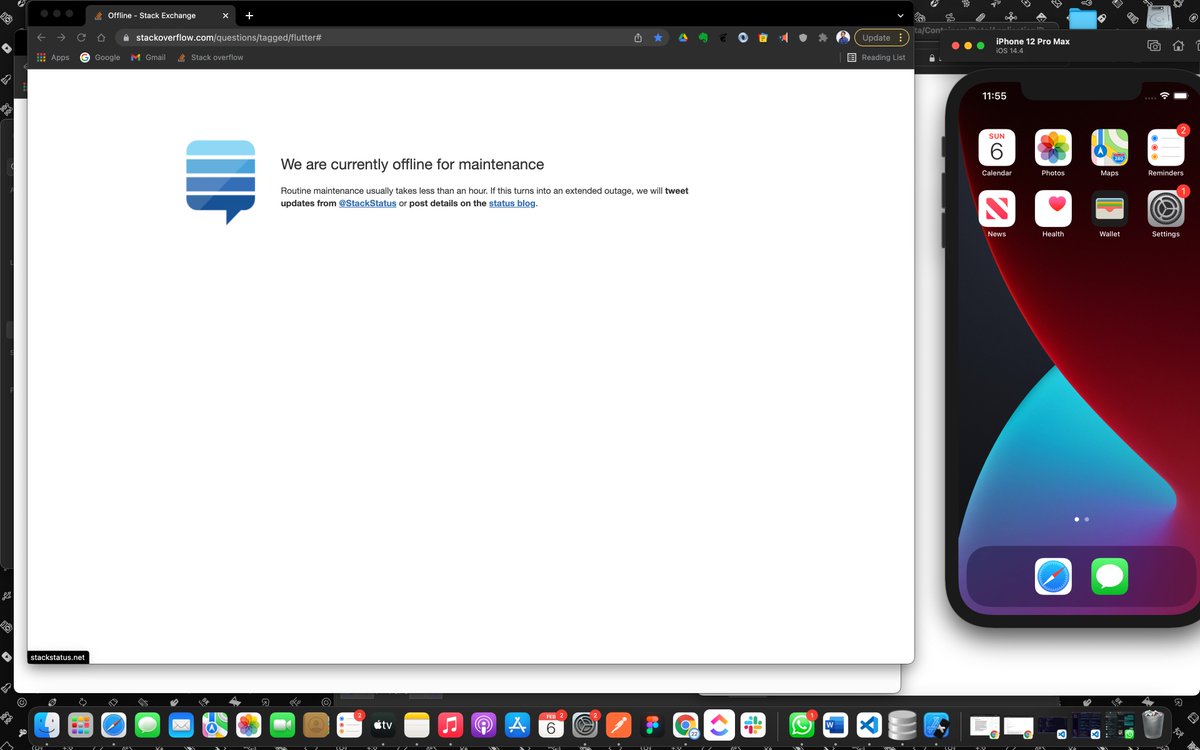Open Calendar app in the iPhone simulator

[996, 147]
